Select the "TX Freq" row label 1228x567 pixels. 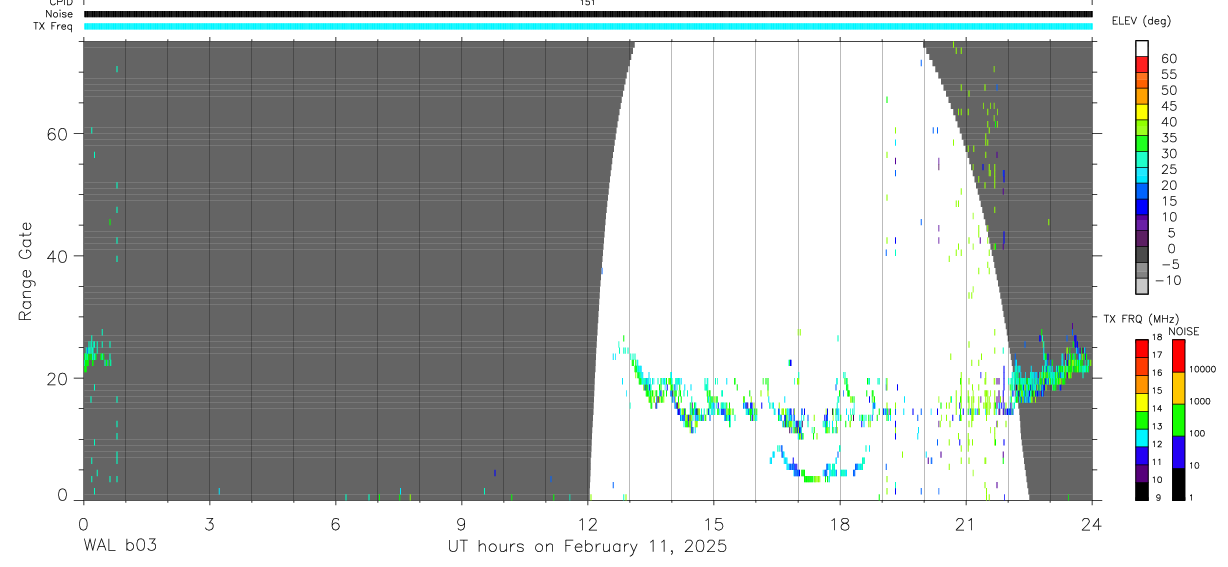click(x=53, y=26)
